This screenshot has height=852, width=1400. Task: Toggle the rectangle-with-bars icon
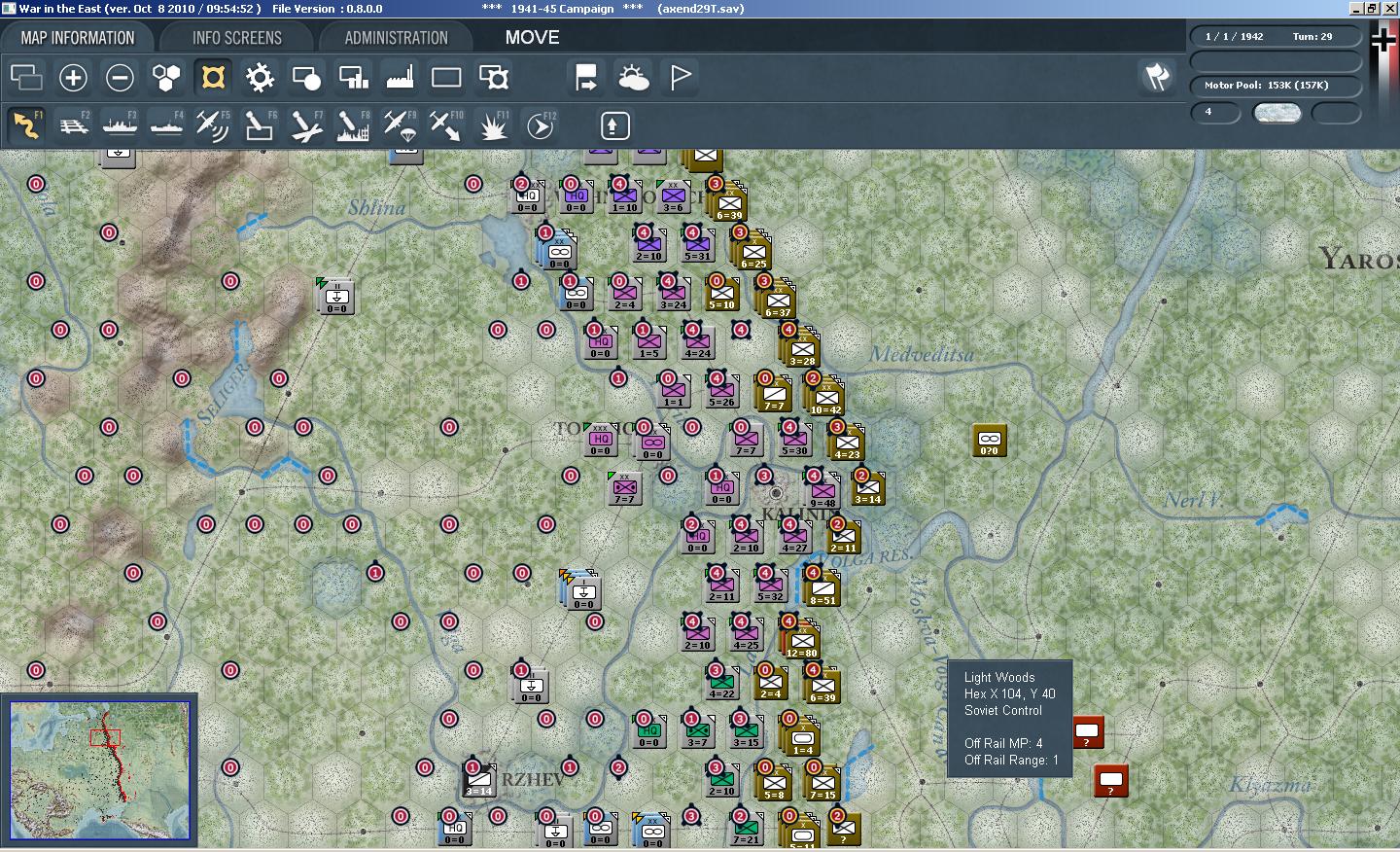pos(353,77)
